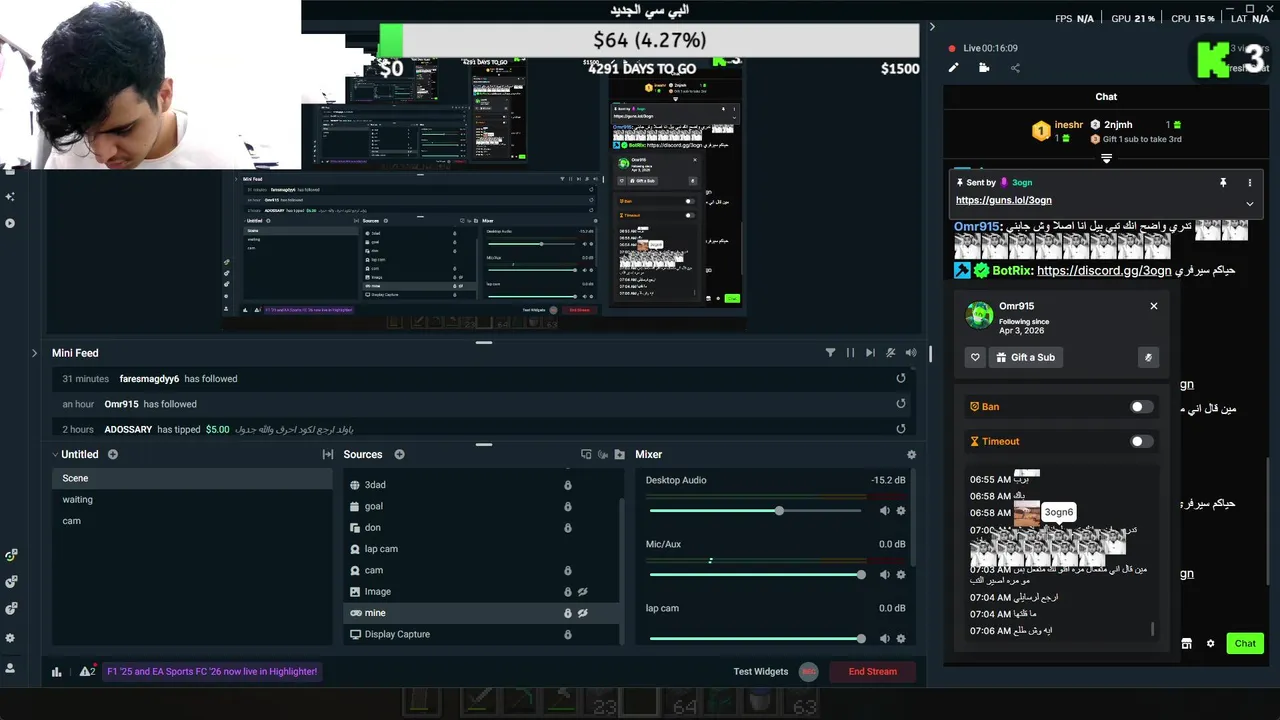The height and width of the screenshot is (720, 1280).
Task: Mute the lap cam audio
Action: (884, 639)
